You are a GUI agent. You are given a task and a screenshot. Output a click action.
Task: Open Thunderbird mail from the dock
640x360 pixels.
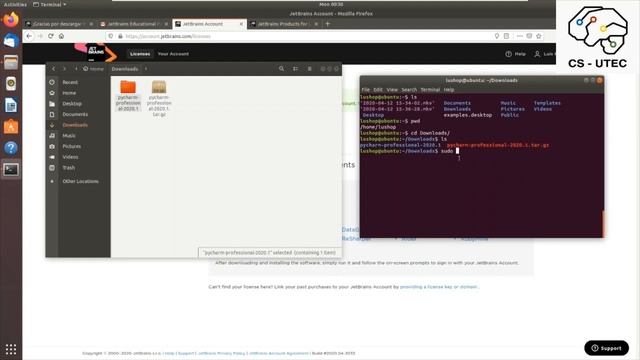coord(11,41)
